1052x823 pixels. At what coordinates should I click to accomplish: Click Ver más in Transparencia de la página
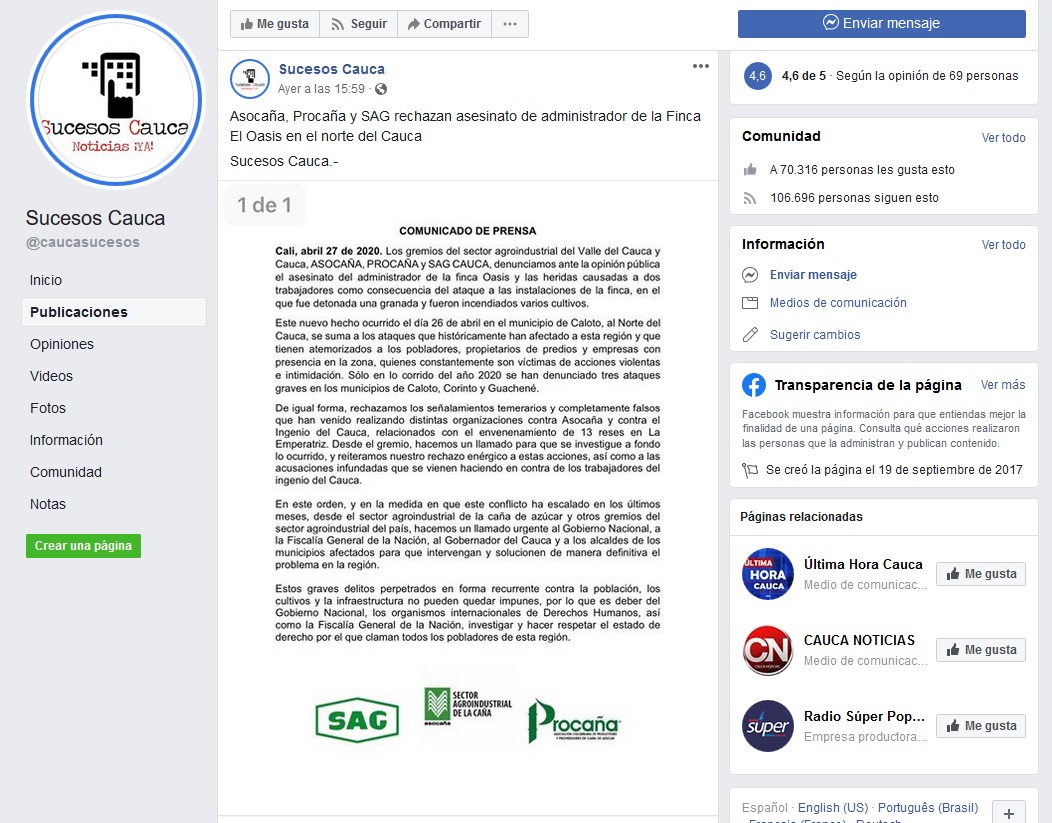[x=1002, y=385]
